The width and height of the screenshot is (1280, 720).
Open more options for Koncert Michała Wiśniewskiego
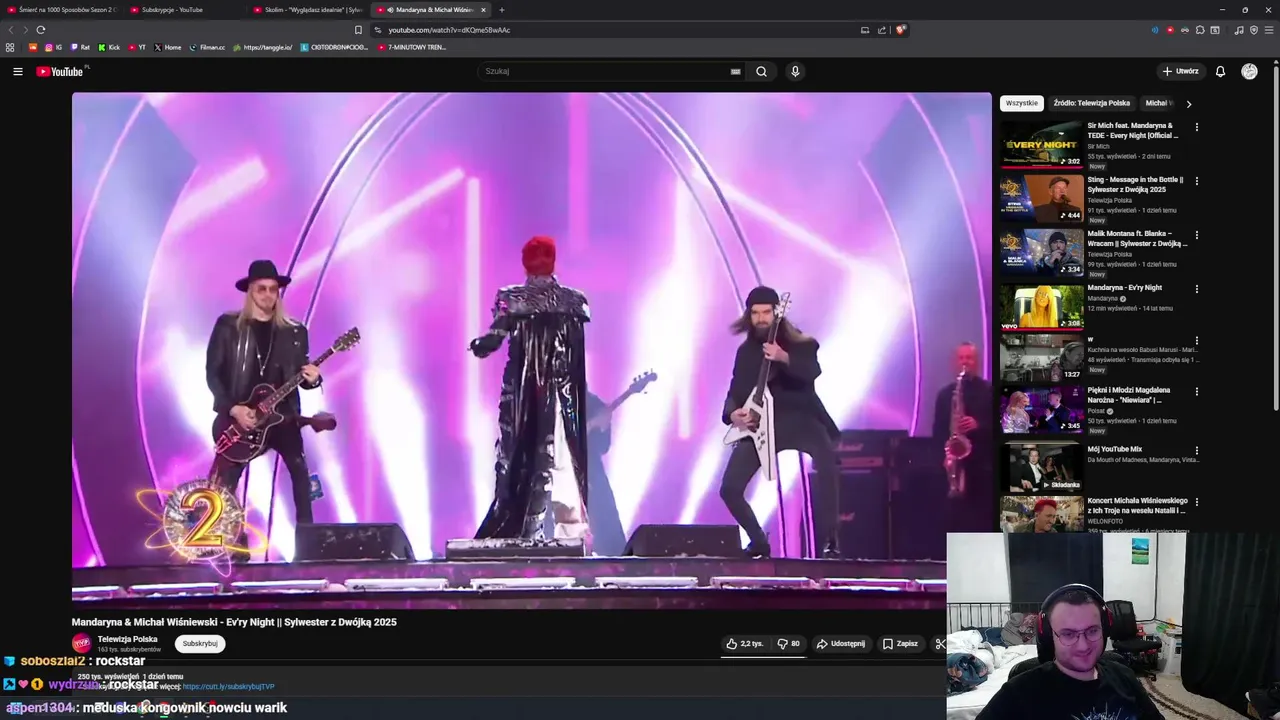tap(1196, 502)
